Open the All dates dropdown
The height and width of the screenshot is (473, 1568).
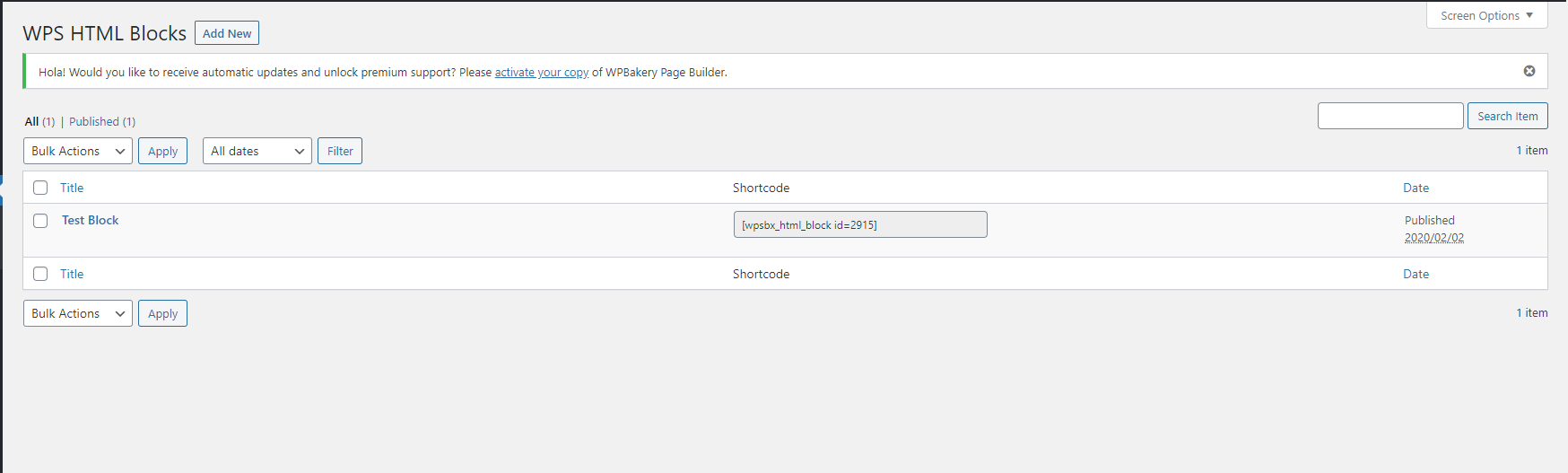257,151
